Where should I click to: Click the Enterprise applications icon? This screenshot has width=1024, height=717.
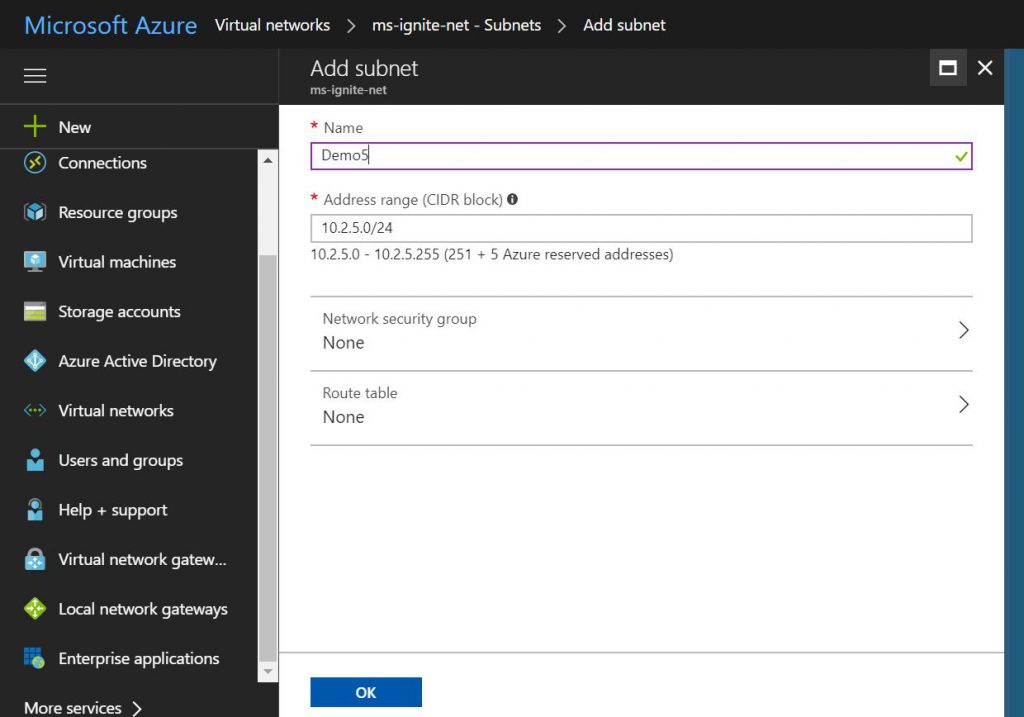tap(35, 659)
